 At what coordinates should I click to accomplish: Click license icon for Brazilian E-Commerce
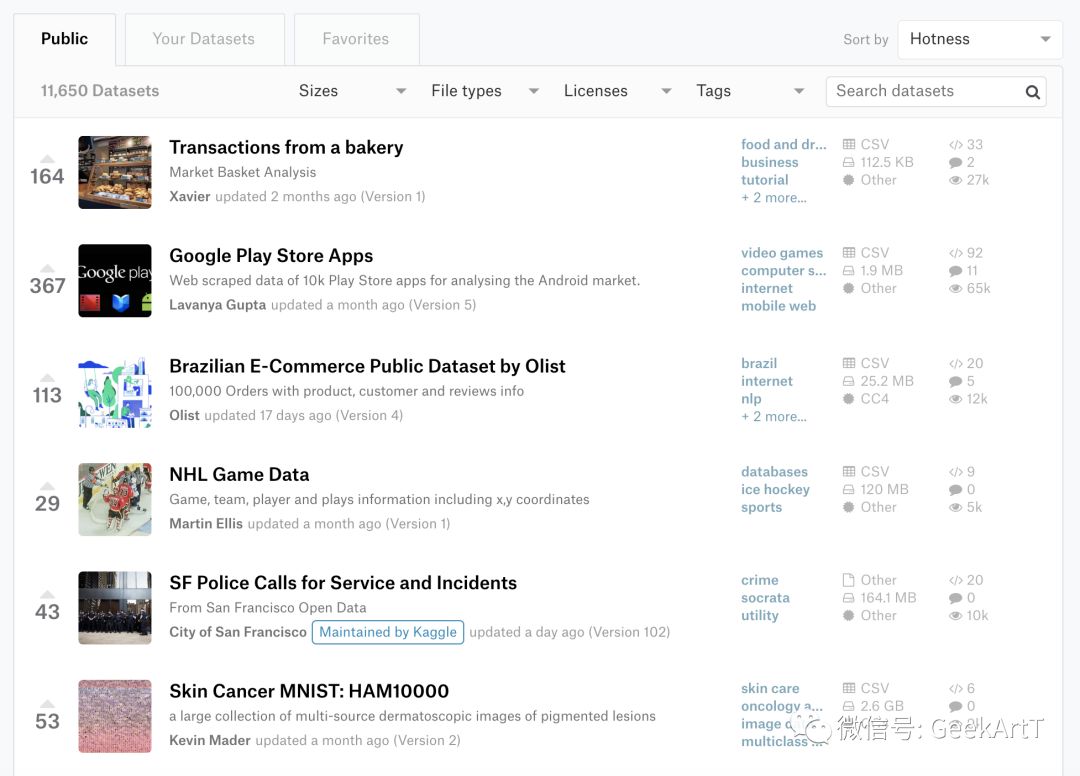[x=849, y=399]
